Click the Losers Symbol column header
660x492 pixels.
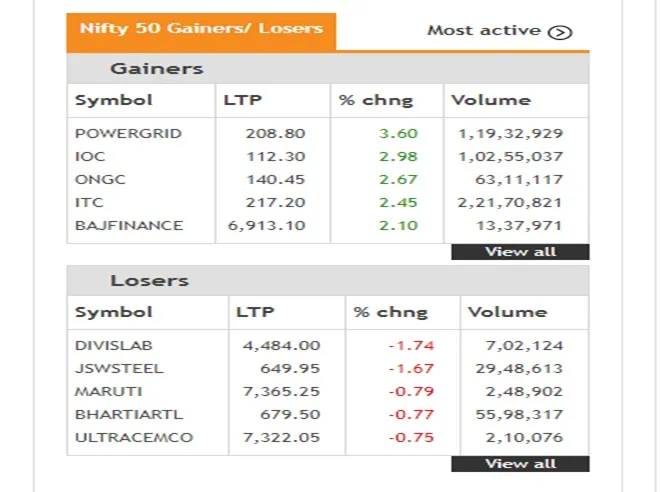coord(114,312)
